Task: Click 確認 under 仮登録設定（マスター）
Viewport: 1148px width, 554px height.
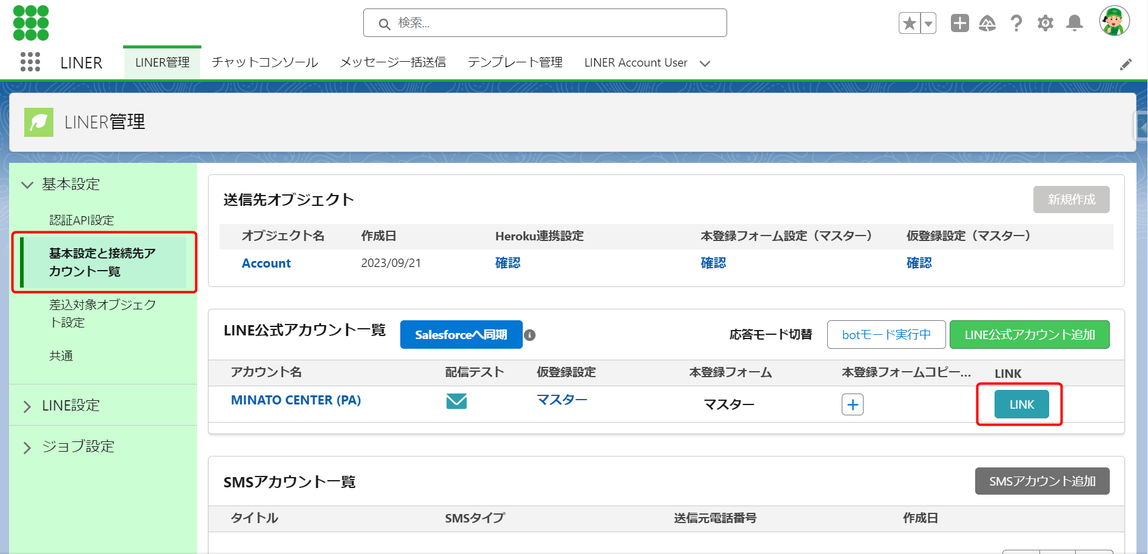Action: [x=919, y=263]
